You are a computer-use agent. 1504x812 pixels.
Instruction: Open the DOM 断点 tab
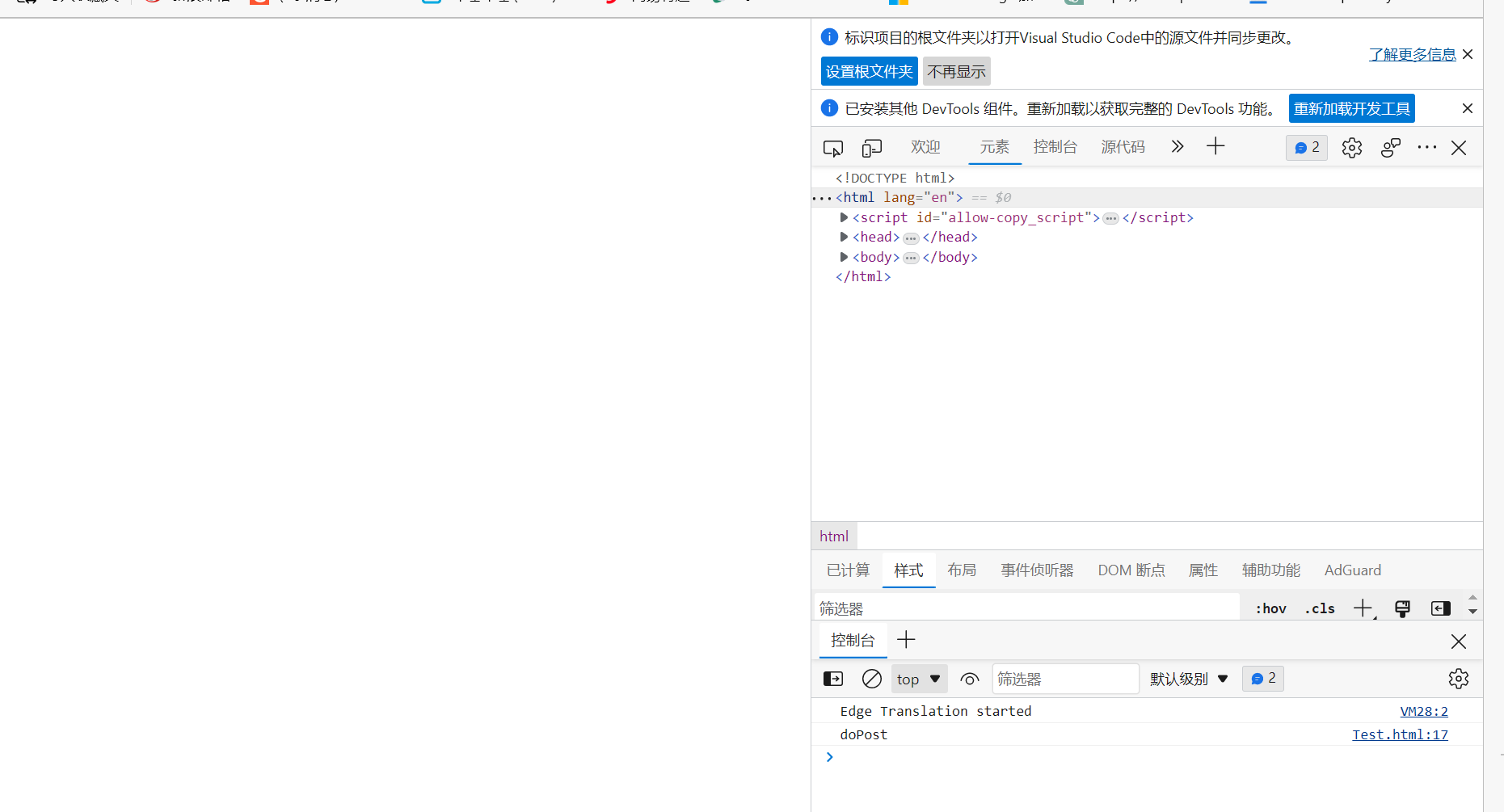tap(1131, 570)
